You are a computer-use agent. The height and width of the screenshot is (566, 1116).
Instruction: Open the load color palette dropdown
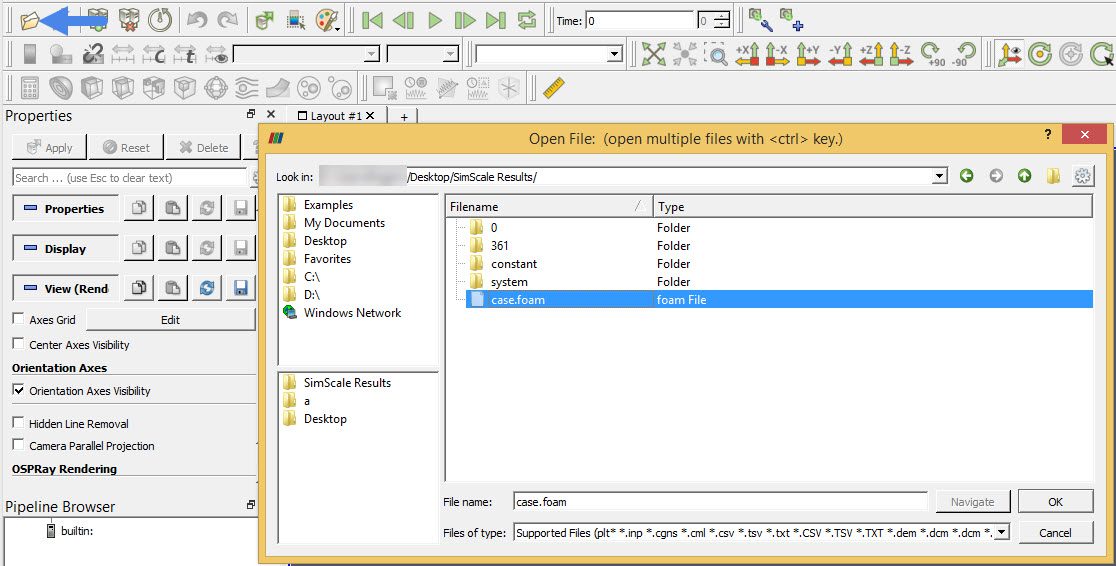pos(327,19)
